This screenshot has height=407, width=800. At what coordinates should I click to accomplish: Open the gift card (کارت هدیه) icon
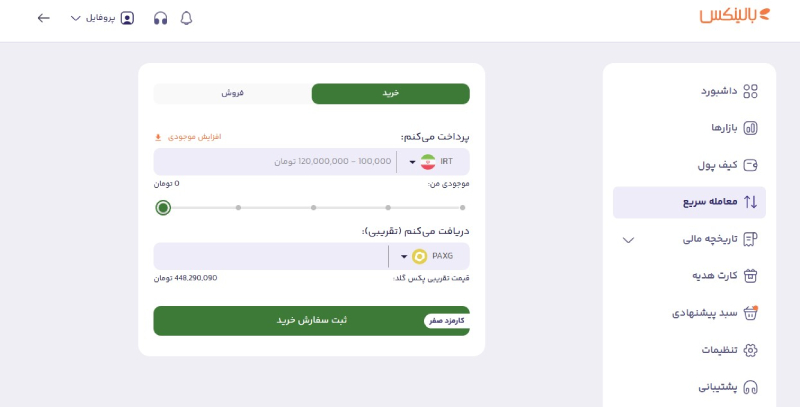[x=750, y=276]
